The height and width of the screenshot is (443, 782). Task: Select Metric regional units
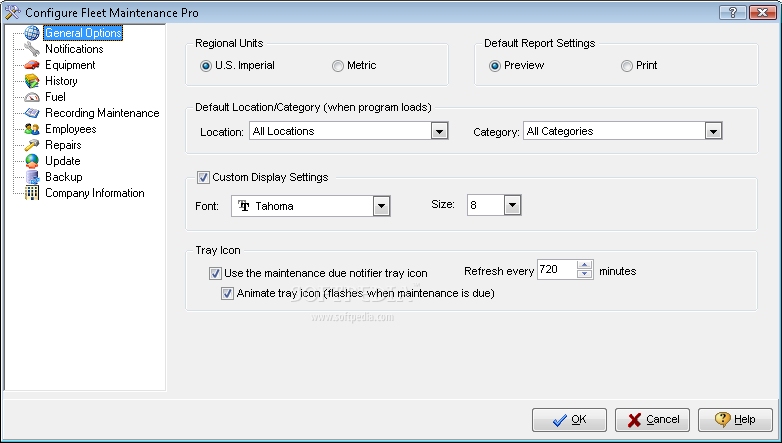[x=338, y=66]
